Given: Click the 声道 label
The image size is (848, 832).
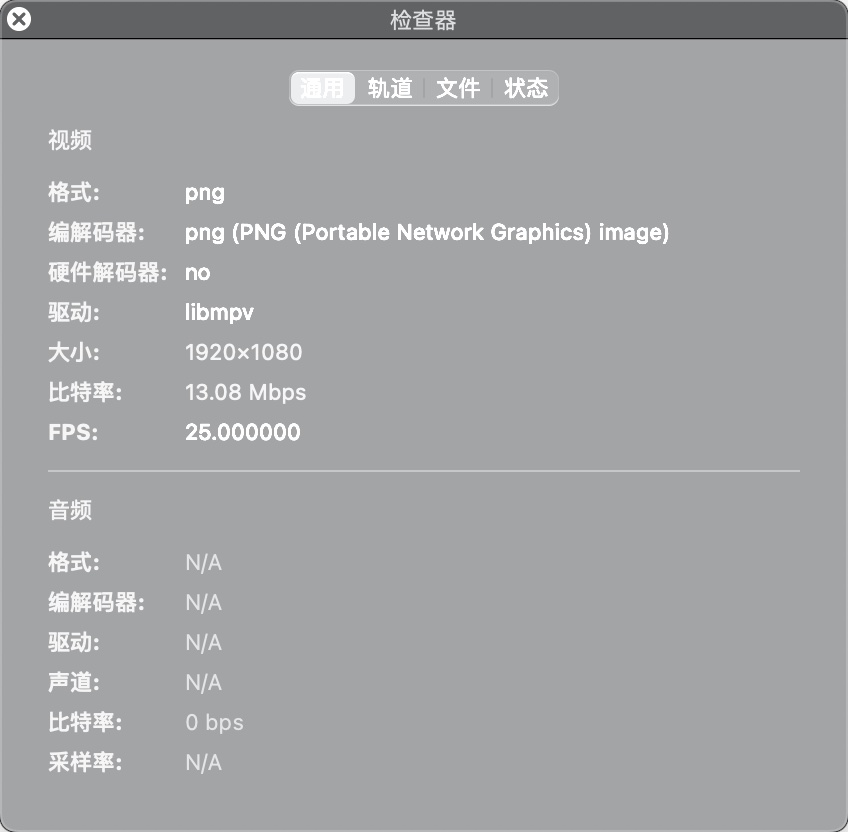Looking at the screenshot, I should [x=74, y=683].
